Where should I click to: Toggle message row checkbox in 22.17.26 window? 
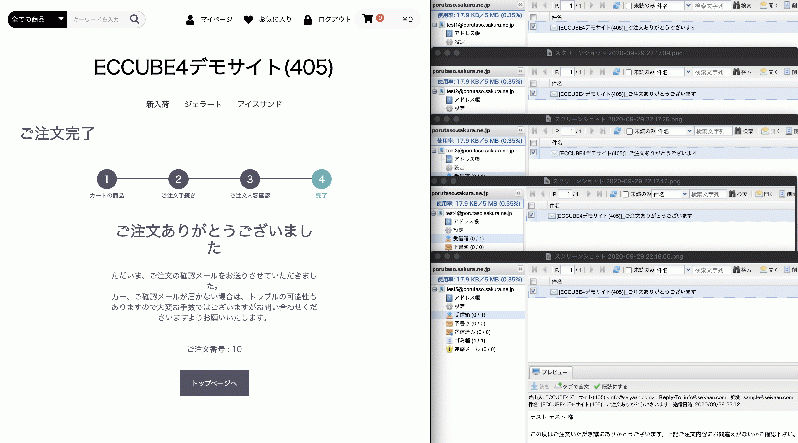click(x=533, y=153)
